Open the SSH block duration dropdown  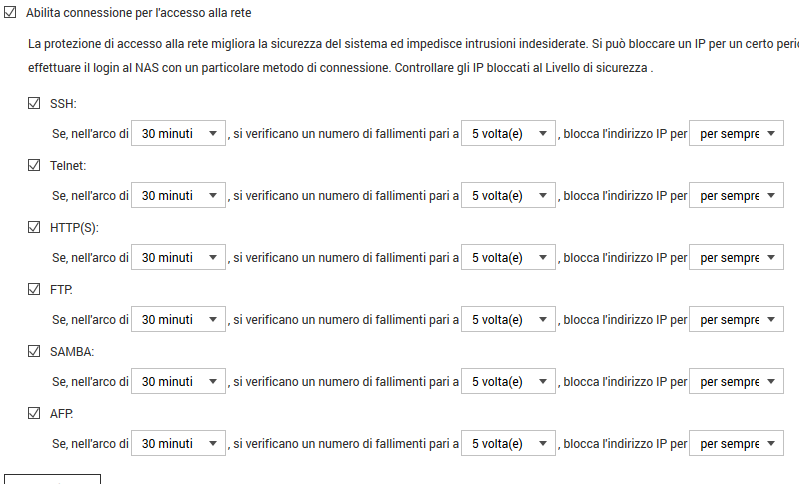[736, 134]
